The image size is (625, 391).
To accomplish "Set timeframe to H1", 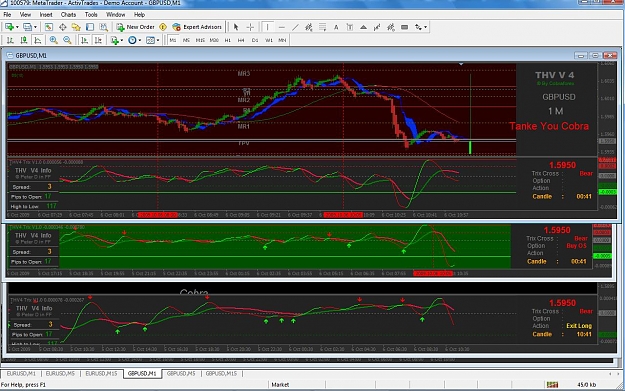I will pos(228,40).
